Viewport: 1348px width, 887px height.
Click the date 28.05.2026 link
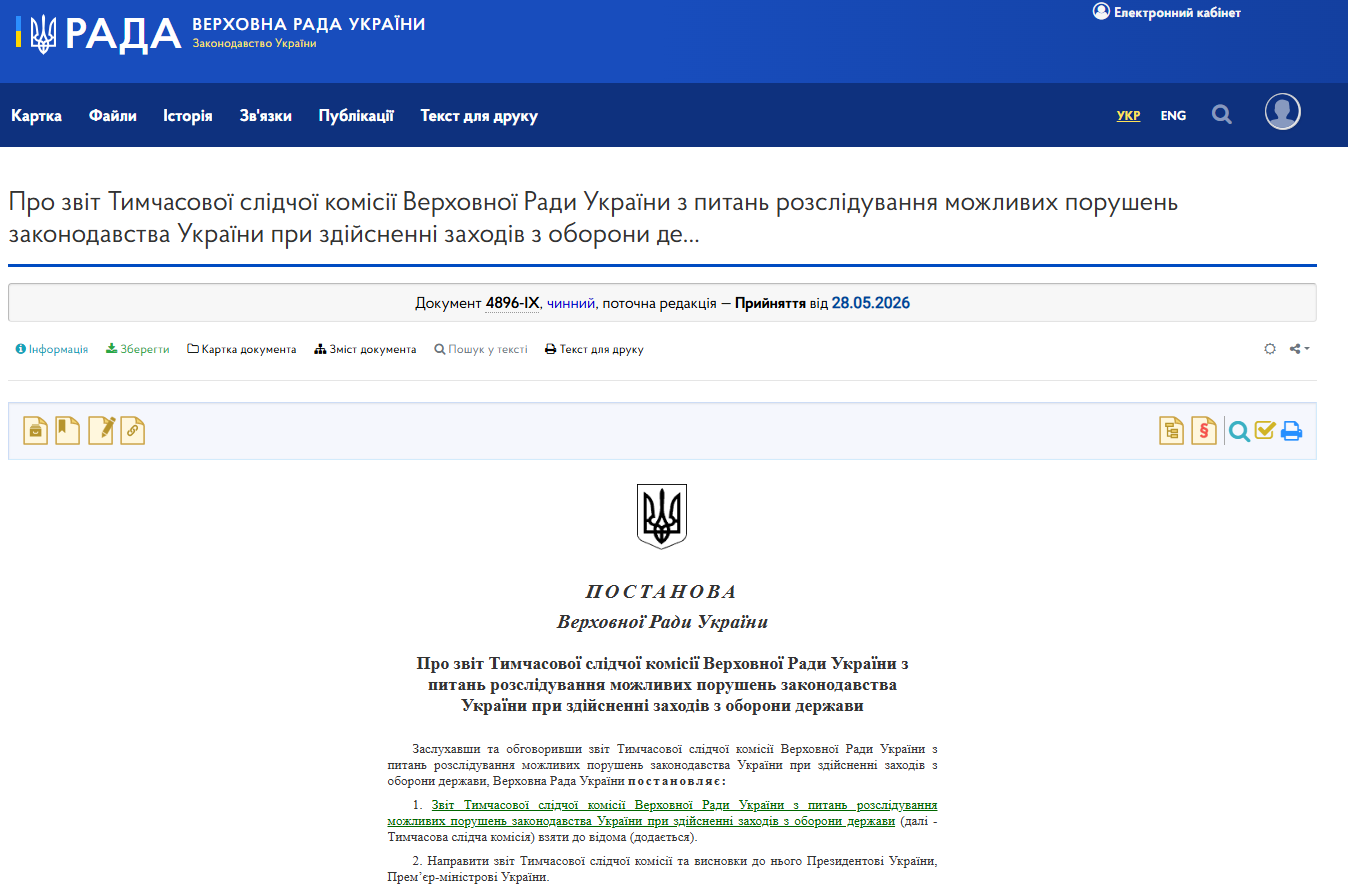(x=870, y=303)
